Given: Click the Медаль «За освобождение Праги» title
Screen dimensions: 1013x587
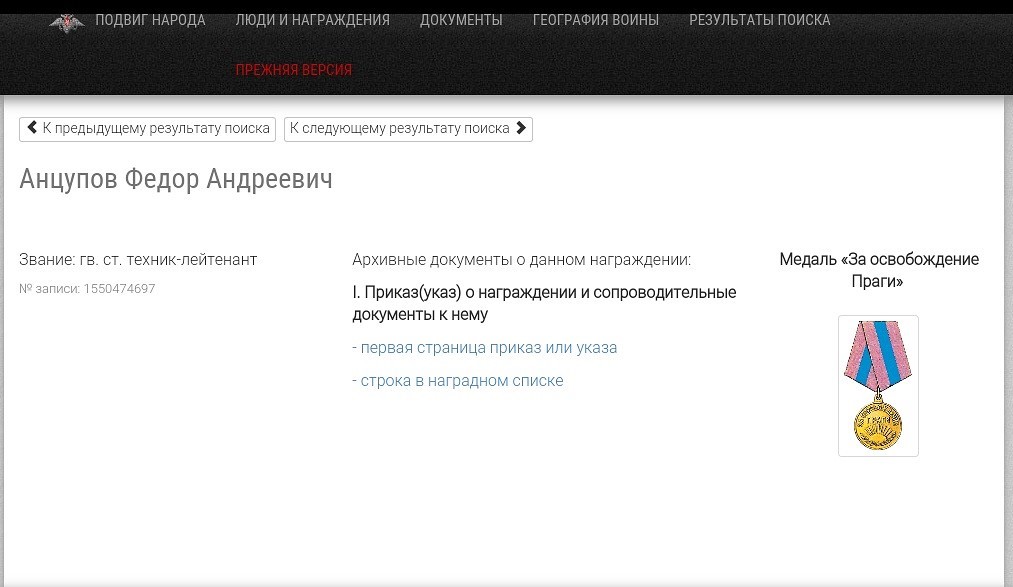Looking at the screenshot, I should 878,270.
